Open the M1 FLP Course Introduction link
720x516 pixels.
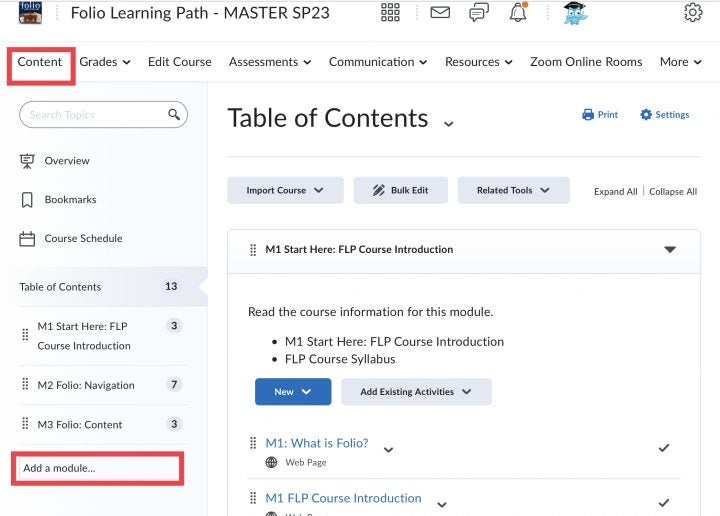tap(343, 498)
